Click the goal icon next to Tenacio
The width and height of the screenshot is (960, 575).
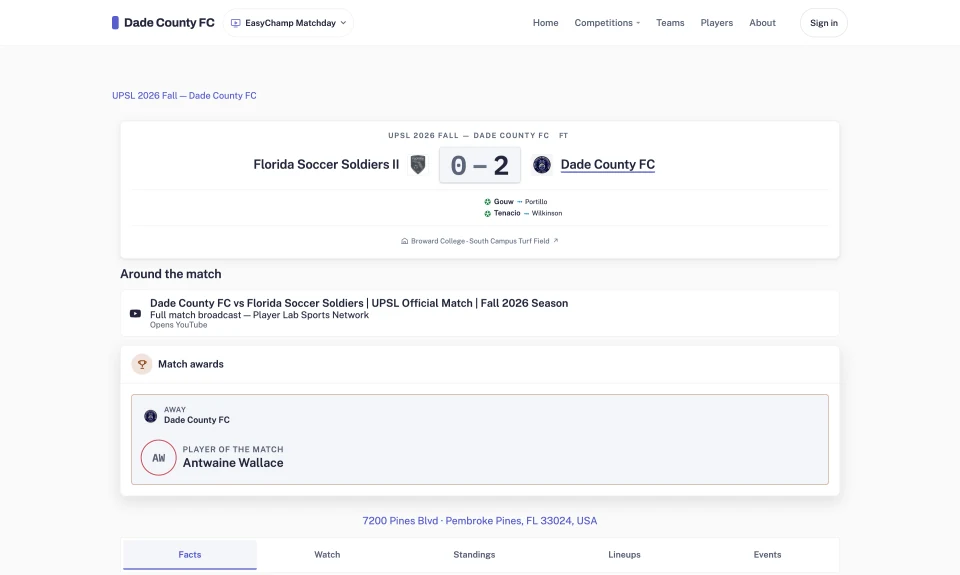pyautogui.click(x=487, y=214)
